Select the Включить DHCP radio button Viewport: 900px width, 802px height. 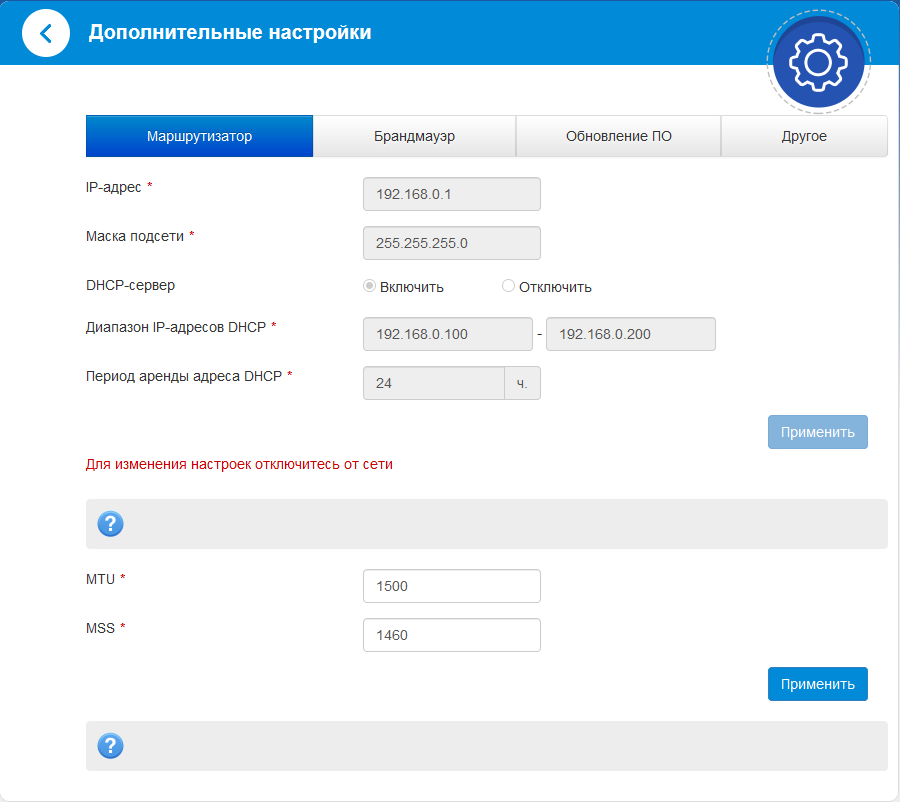(370, 286)
